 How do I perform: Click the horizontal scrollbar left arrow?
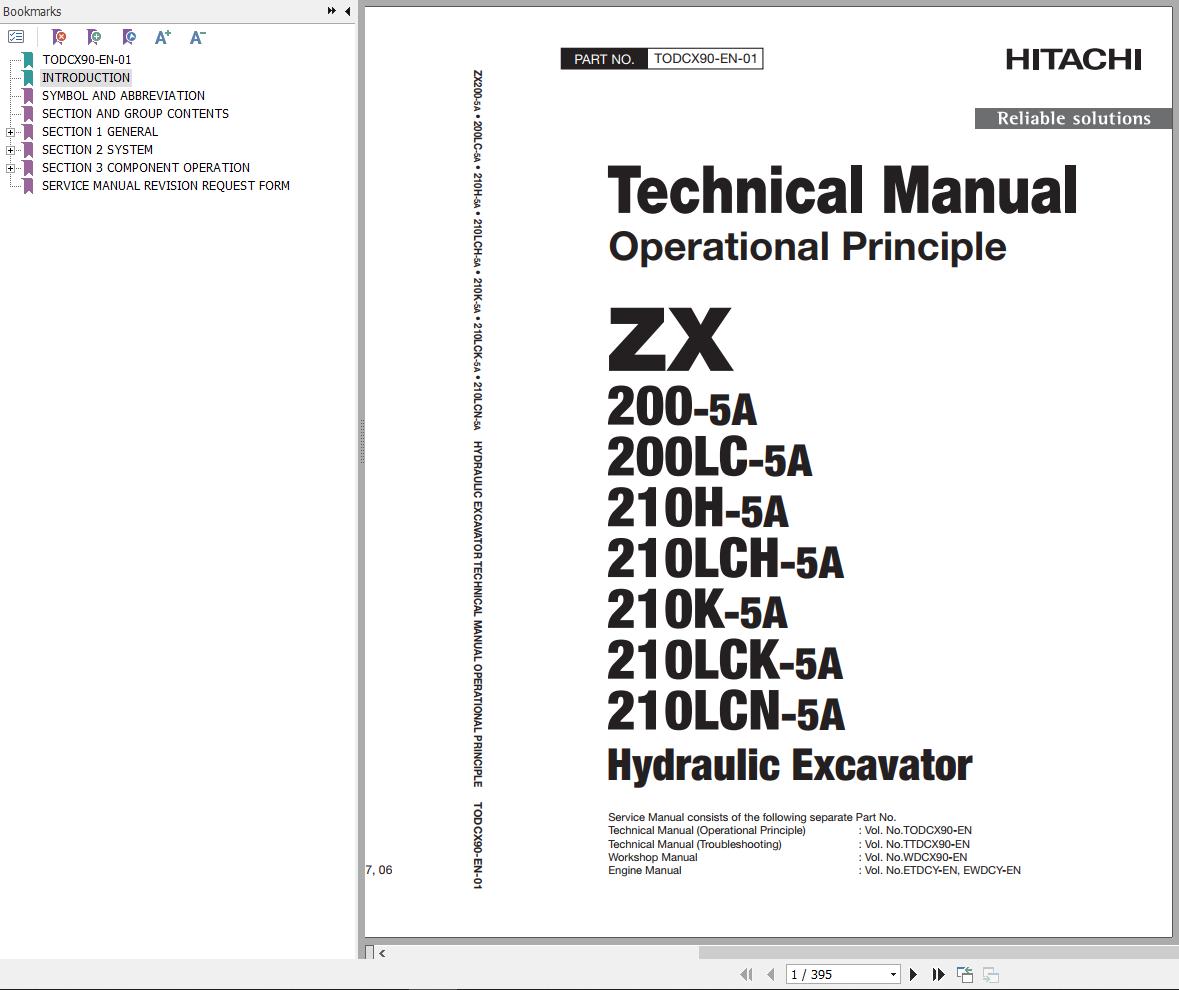click(x=382, y=952)
